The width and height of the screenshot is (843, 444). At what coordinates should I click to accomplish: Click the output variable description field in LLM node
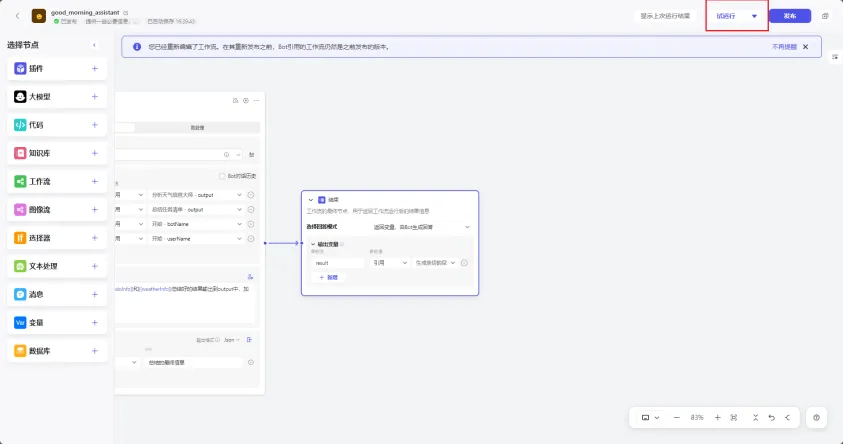pyautogui.click(x=193, y=363)
